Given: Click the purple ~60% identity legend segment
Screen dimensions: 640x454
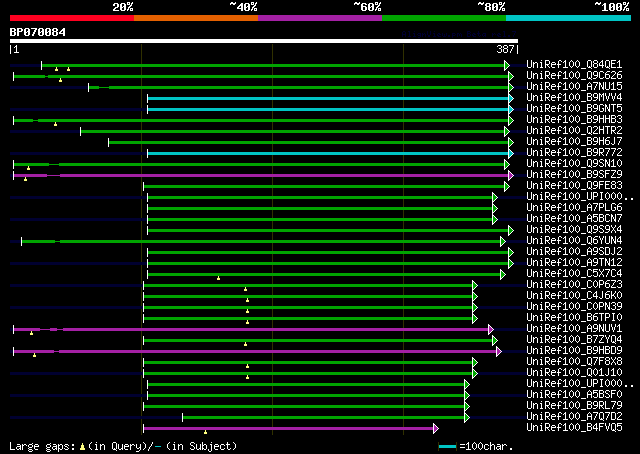Looking at the screenshot, I should click(320, 18).
